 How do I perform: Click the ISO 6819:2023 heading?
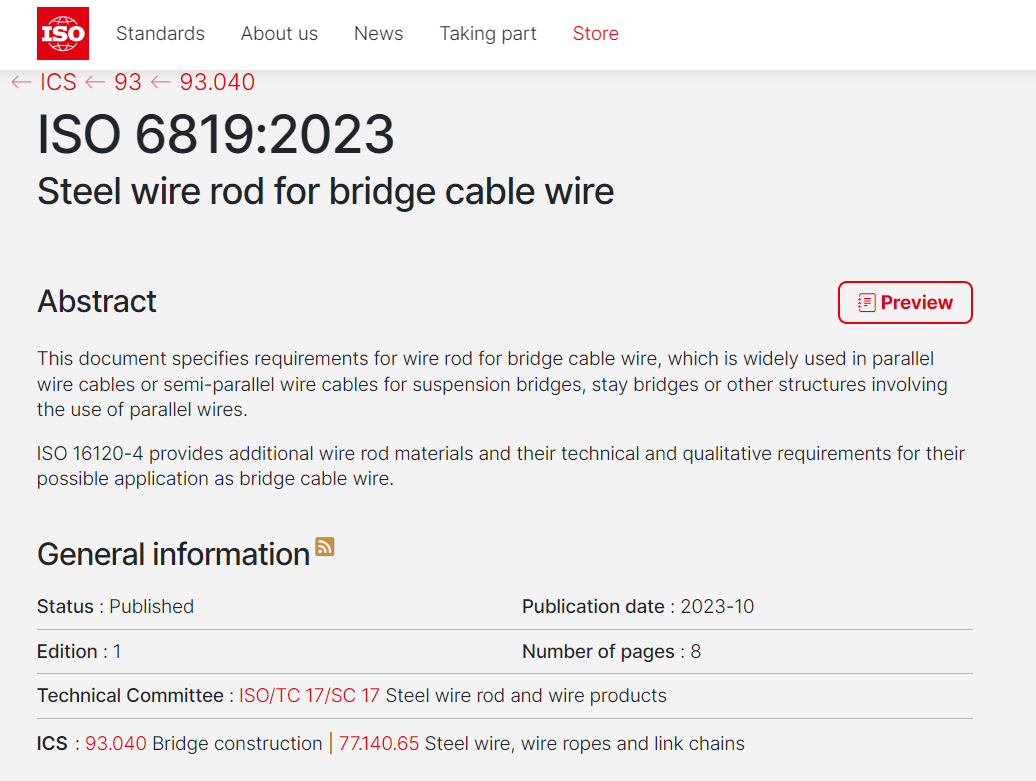tap(216, 135)
